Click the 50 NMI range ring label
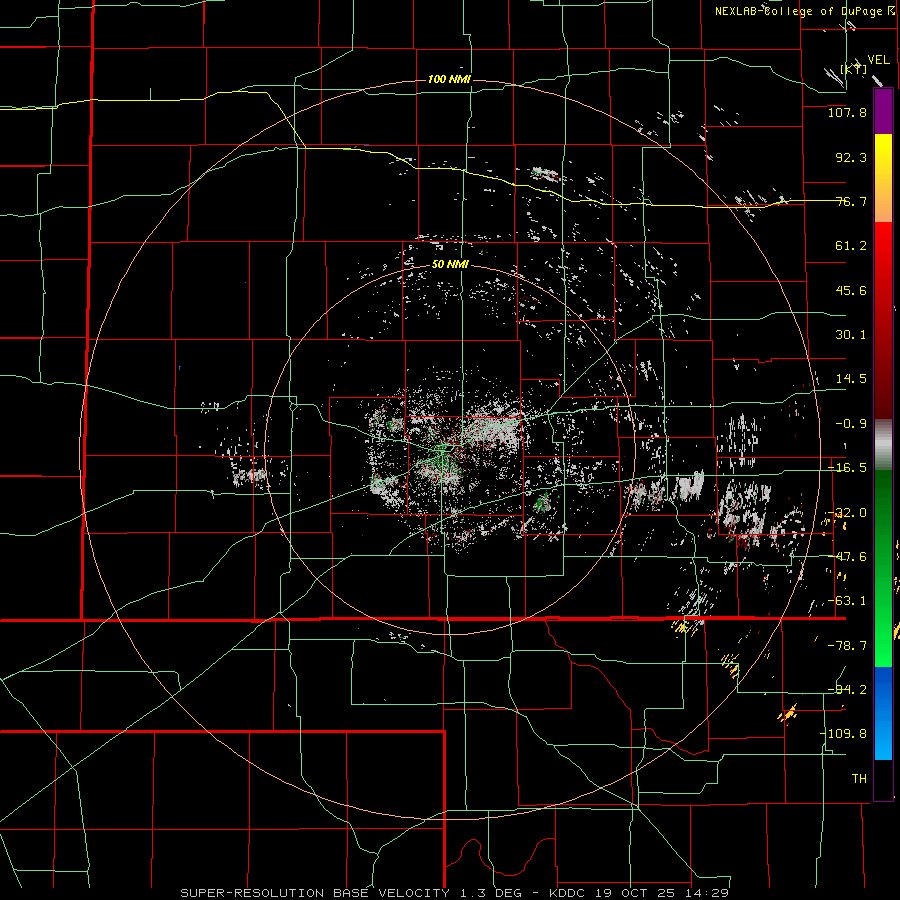This screenshot has width=900, height=900. [x=450, y=265]
